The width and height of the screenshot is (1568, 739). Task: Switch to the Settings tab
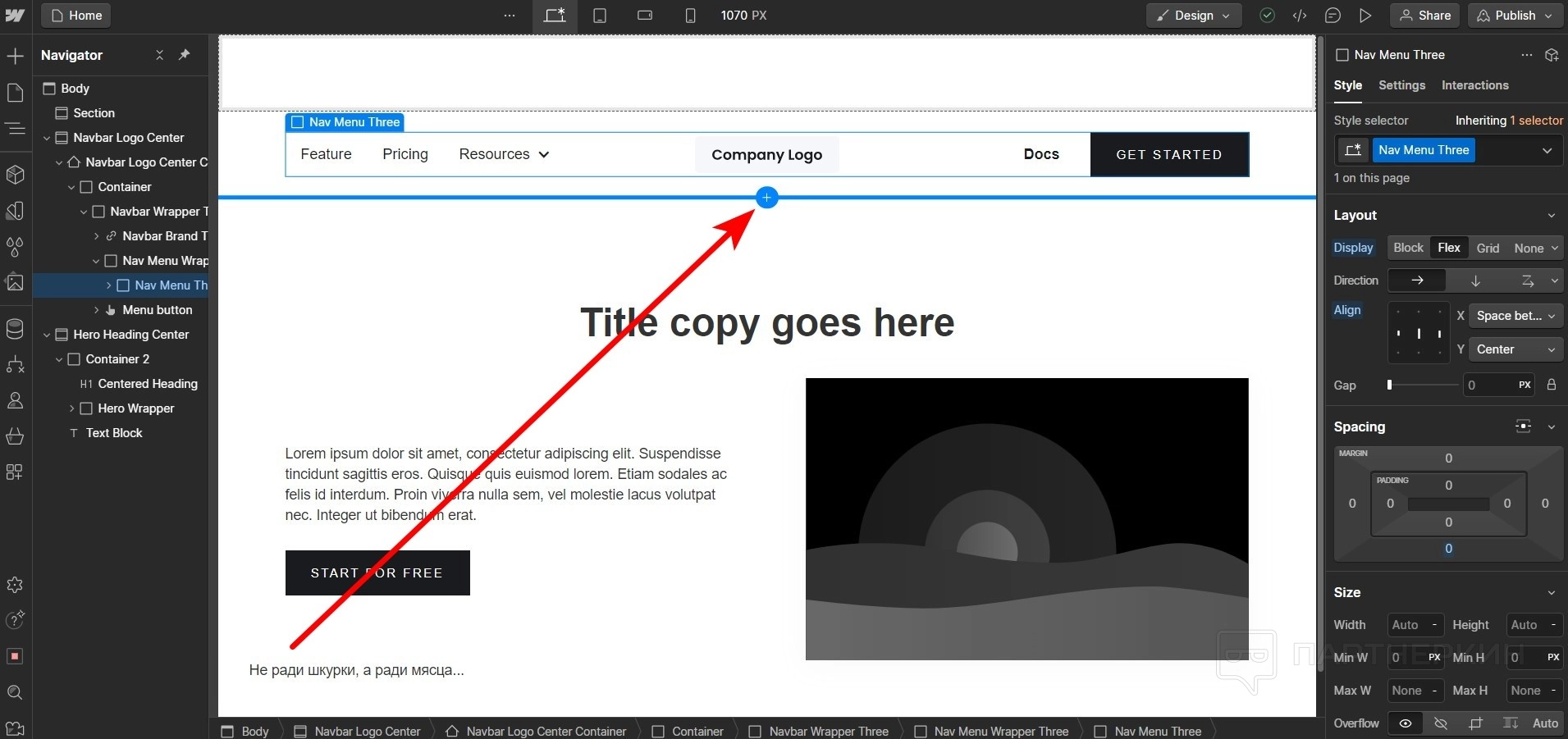pyautogui.click(x=1401, y=85)
